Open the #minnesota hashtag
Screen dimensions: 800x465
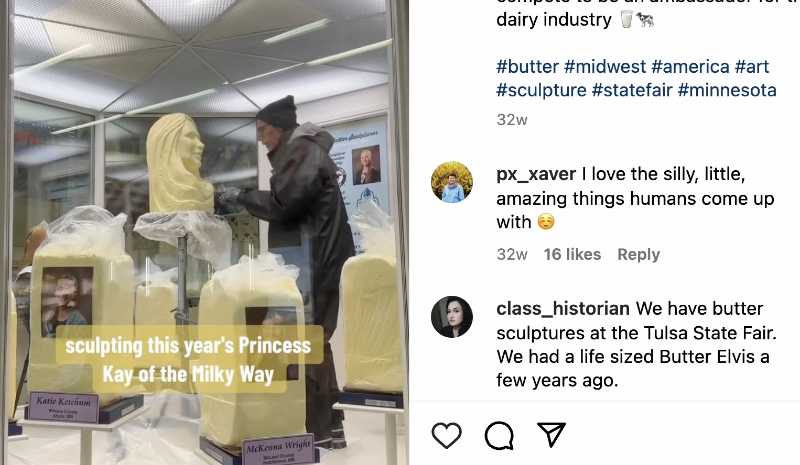[727, 90]
